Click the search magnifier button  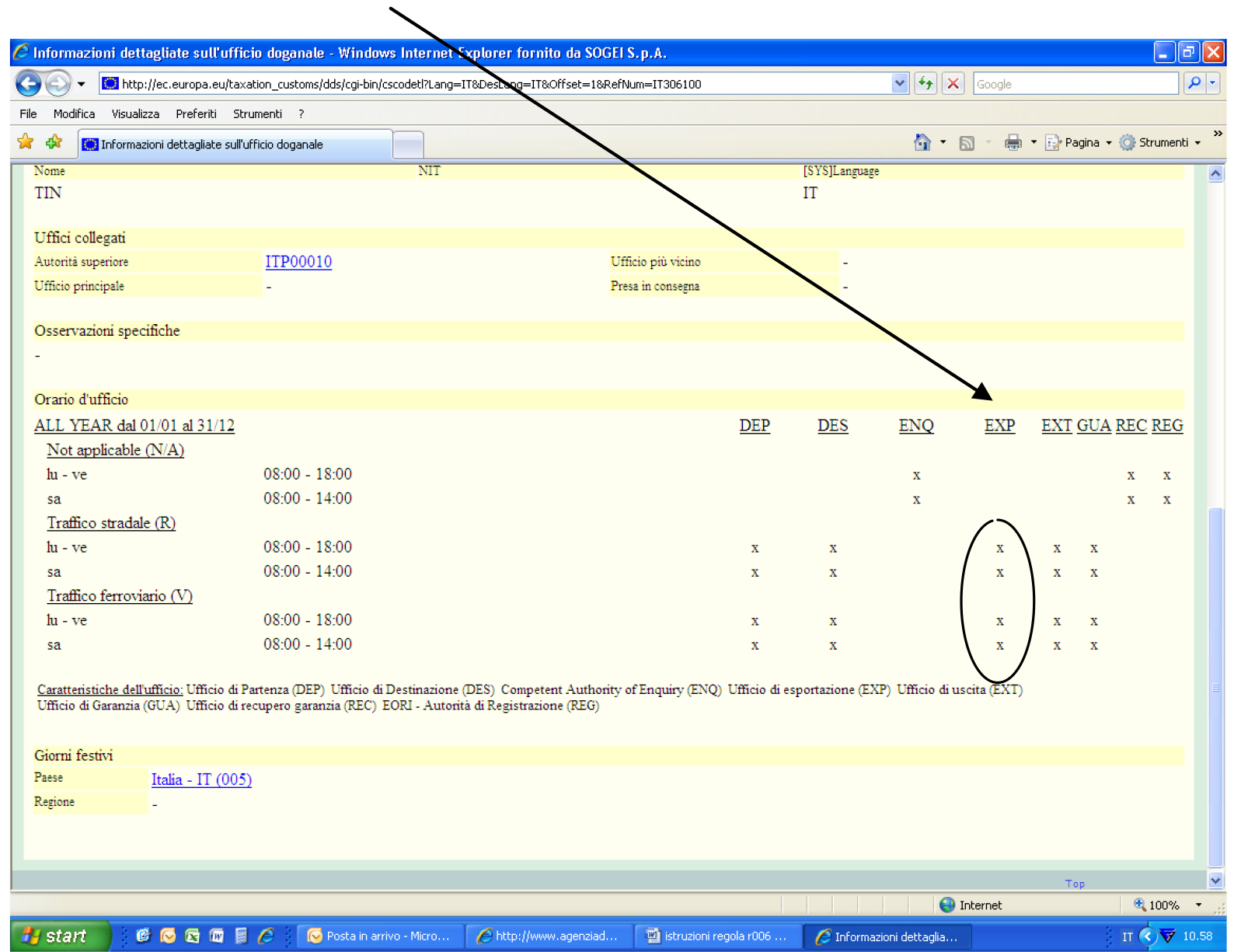coord(1194,83)
